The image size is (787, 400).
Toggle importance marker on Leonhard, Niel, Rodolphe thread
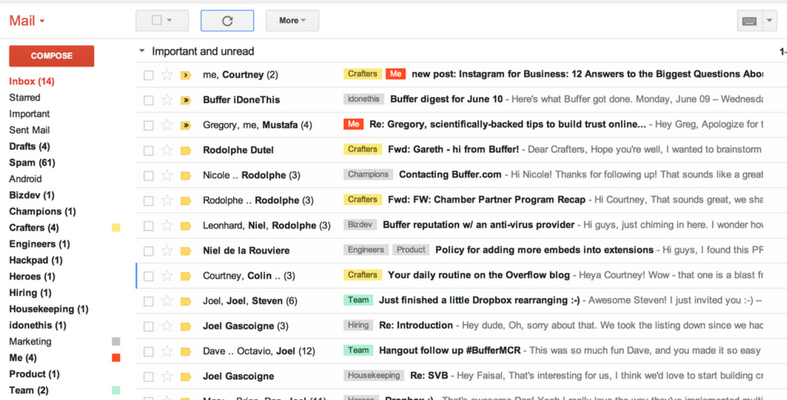click(186, 226)
